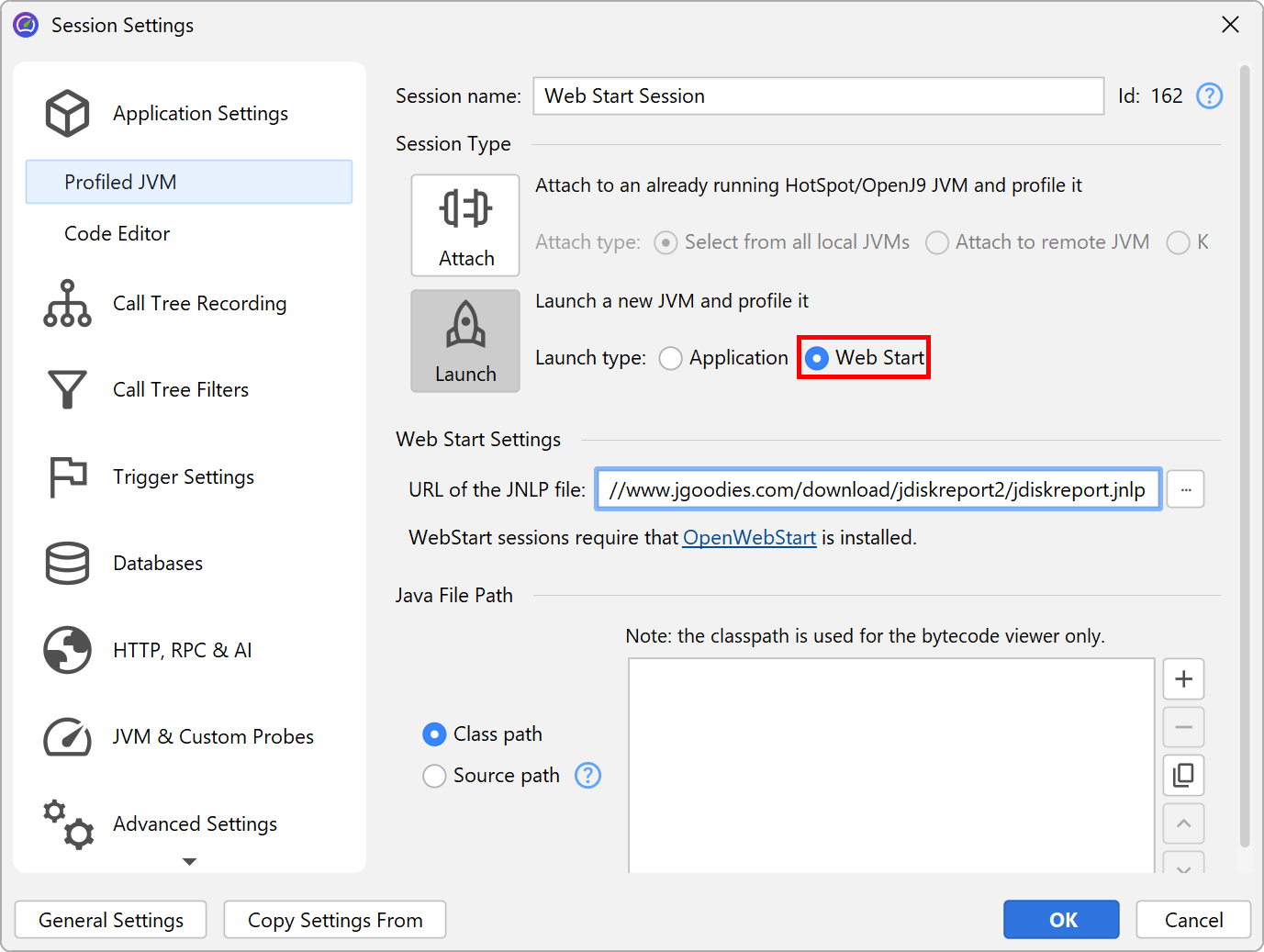Open Call Tree Filters funnel icon
1264x952 pixels.
[x=67, y=390]
